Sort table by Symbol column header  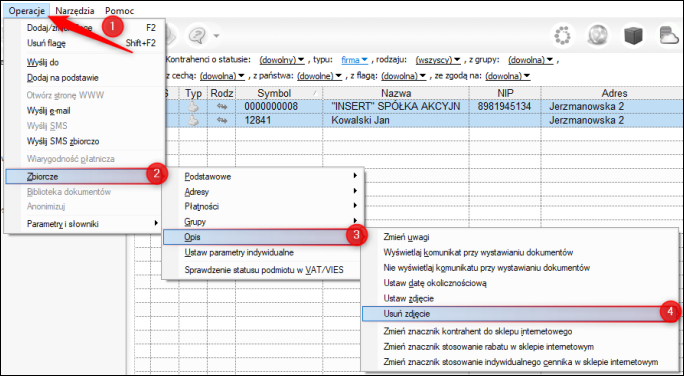[279, 93]
